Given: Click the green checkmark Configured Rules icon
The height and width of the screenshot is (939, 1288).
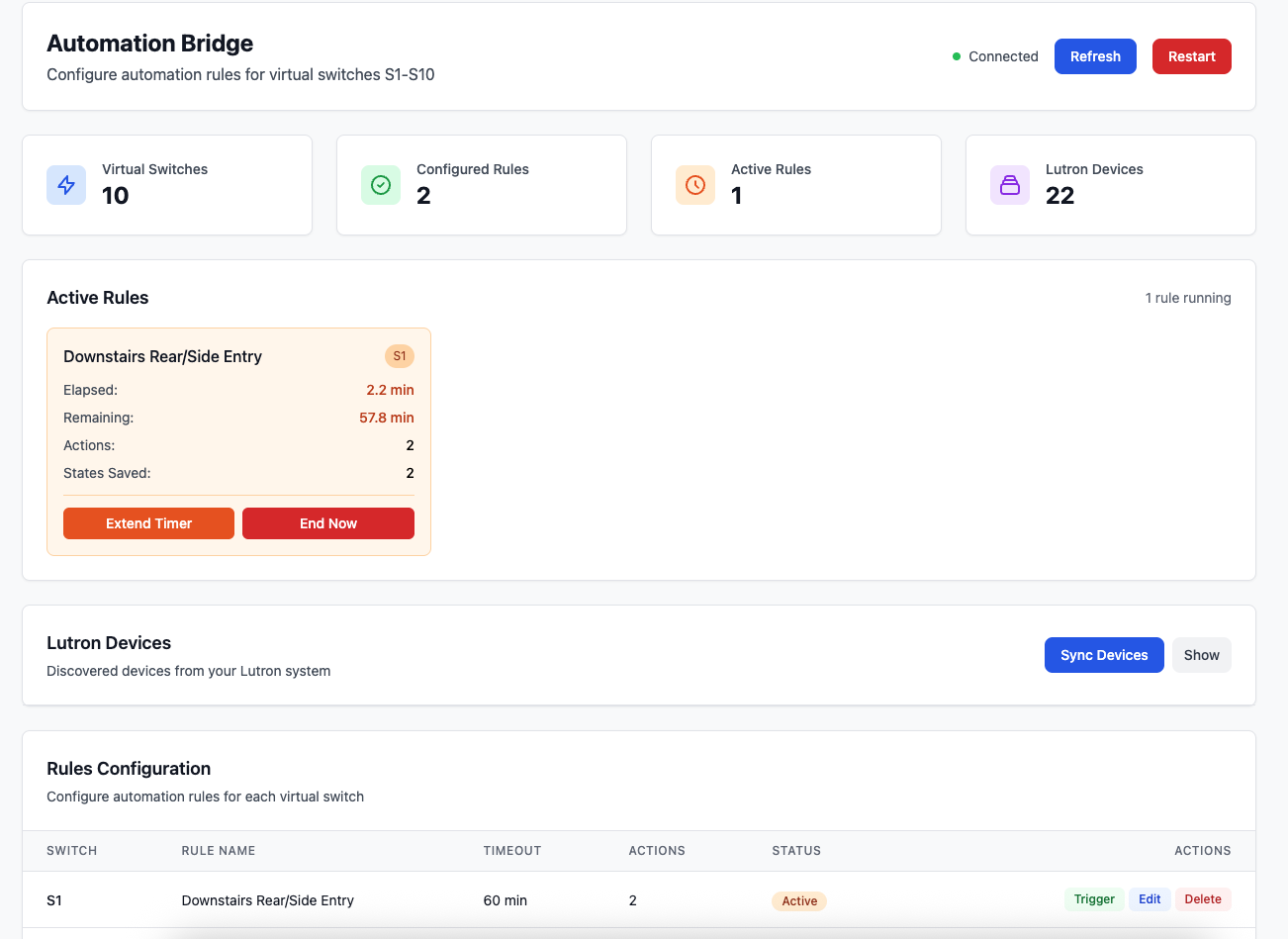Looking at the screenshot, I should tap(381, 185).
